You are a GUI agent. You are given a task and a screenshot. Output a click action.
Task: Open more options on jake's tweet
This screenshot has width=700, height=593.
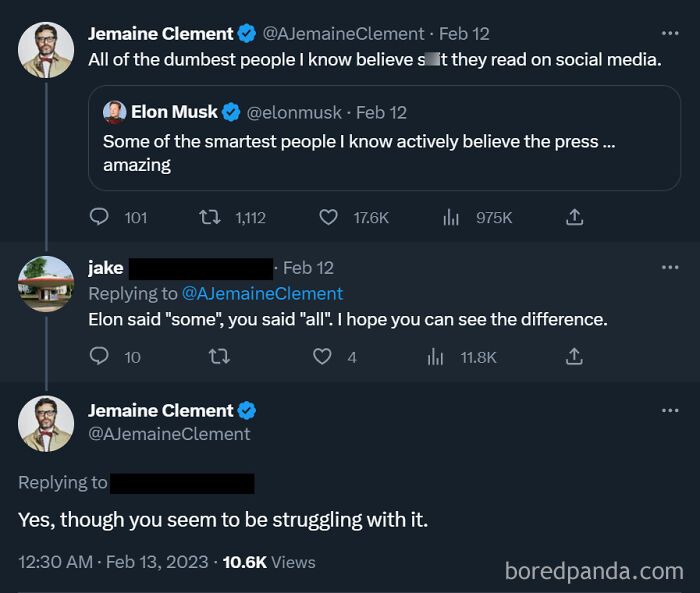point(670,267)
